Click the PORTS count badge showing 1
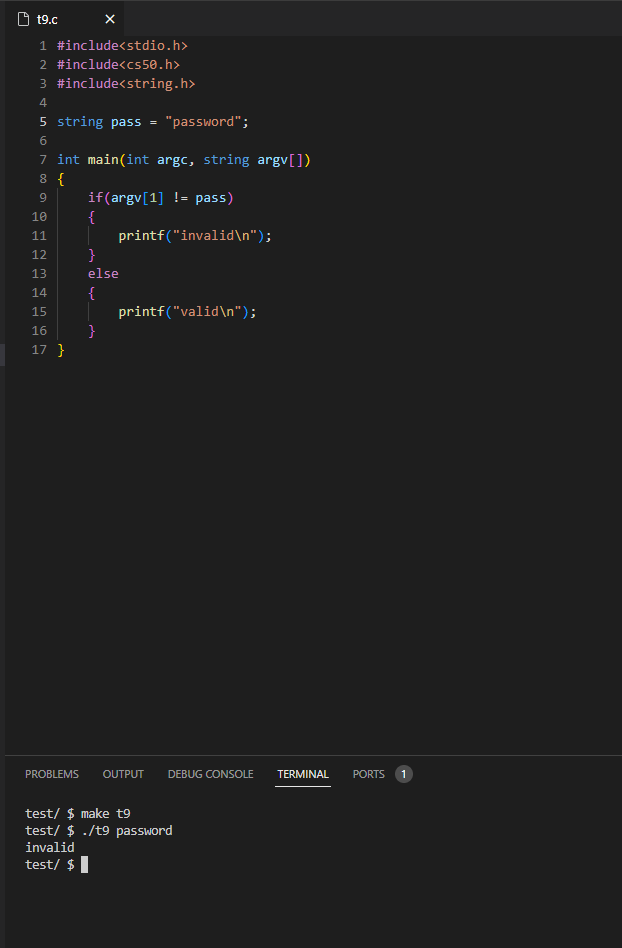Image resolution: width=622 pixels, height=948 pixels. pyautogui.click(x=404, y=774)
